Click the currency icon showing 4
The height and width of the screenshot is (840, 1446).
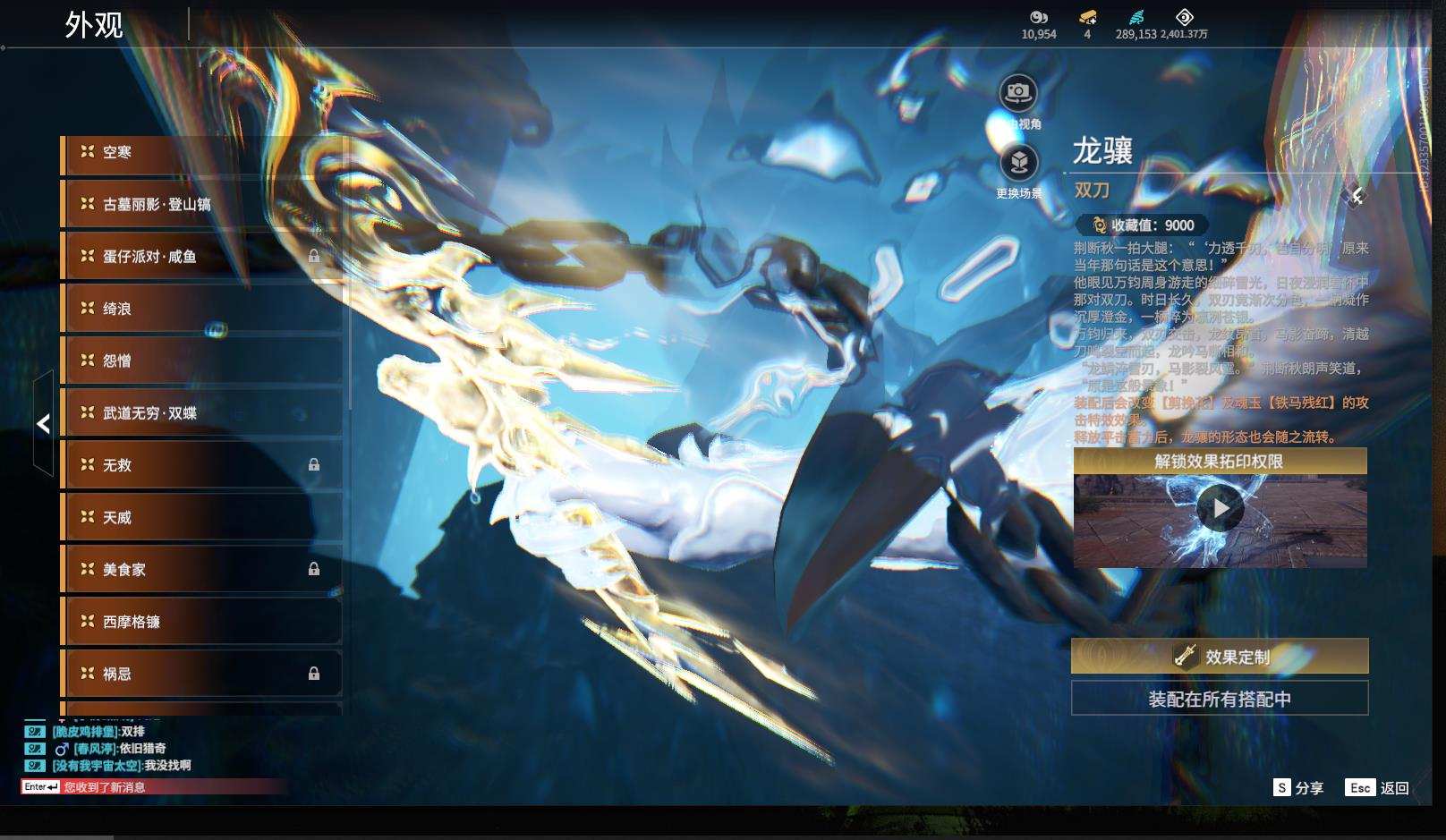click(1087, 17)
